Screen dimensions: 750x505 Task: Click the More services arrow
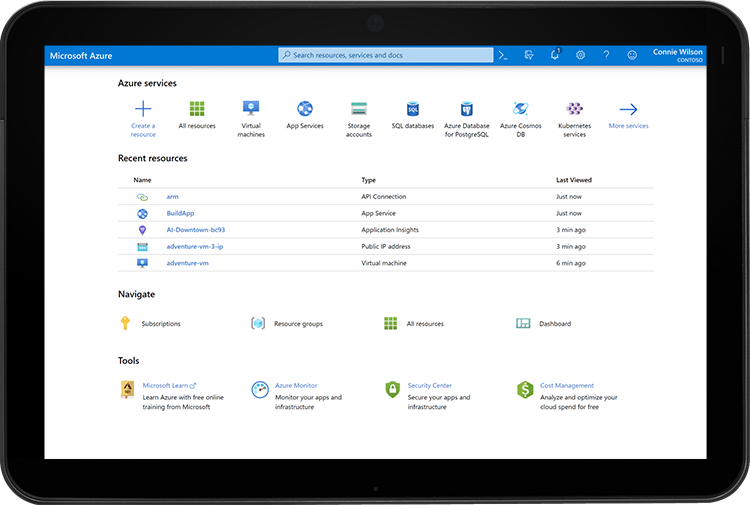(x=629, y=110)
